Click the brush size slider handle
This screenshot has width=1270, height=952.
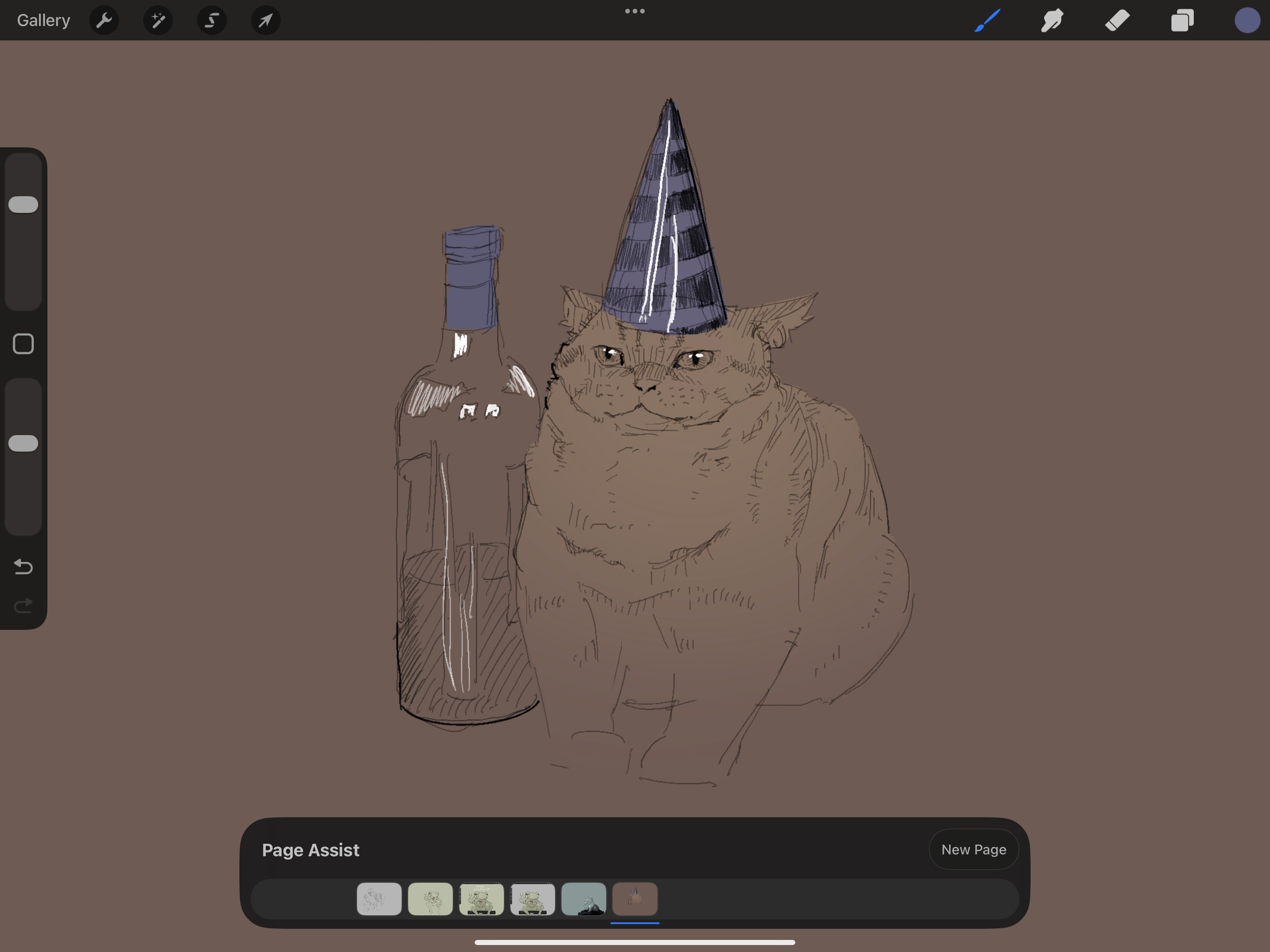coord(23,205)
